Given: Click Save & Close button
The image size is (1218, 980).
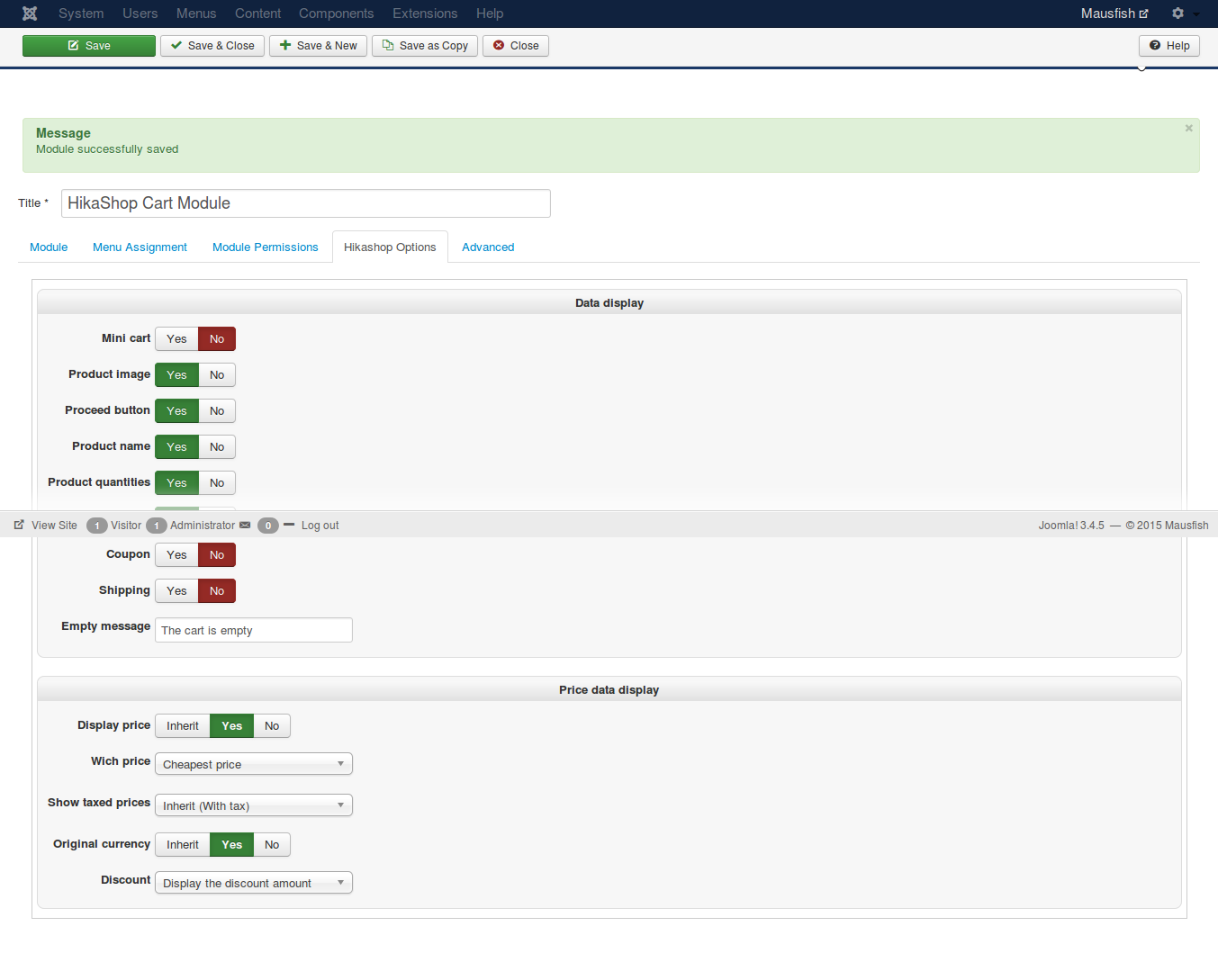Looking at the screenshot, I should [x=212, y=46].
